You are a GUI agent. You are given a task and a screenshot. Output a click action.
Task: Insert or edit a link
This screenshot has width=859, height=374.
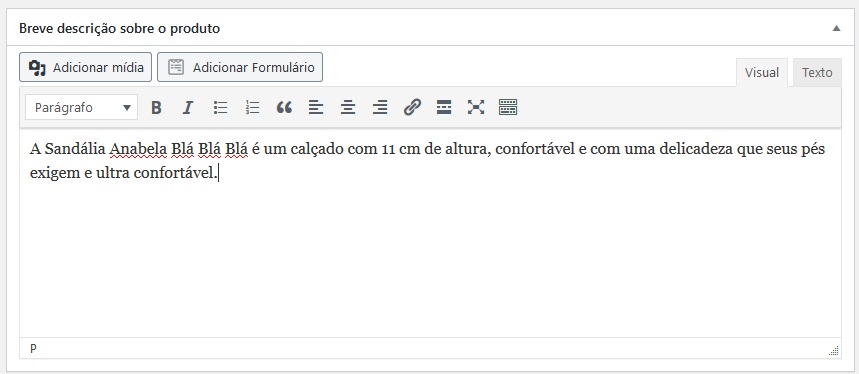[412, 107]
